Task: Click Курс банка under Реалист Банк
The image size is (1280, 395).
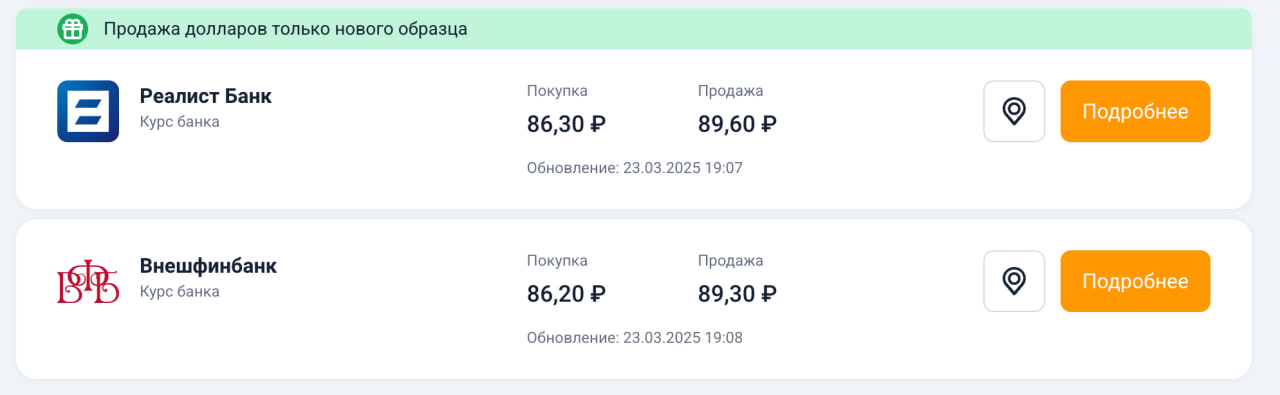Action: [180, 122]
